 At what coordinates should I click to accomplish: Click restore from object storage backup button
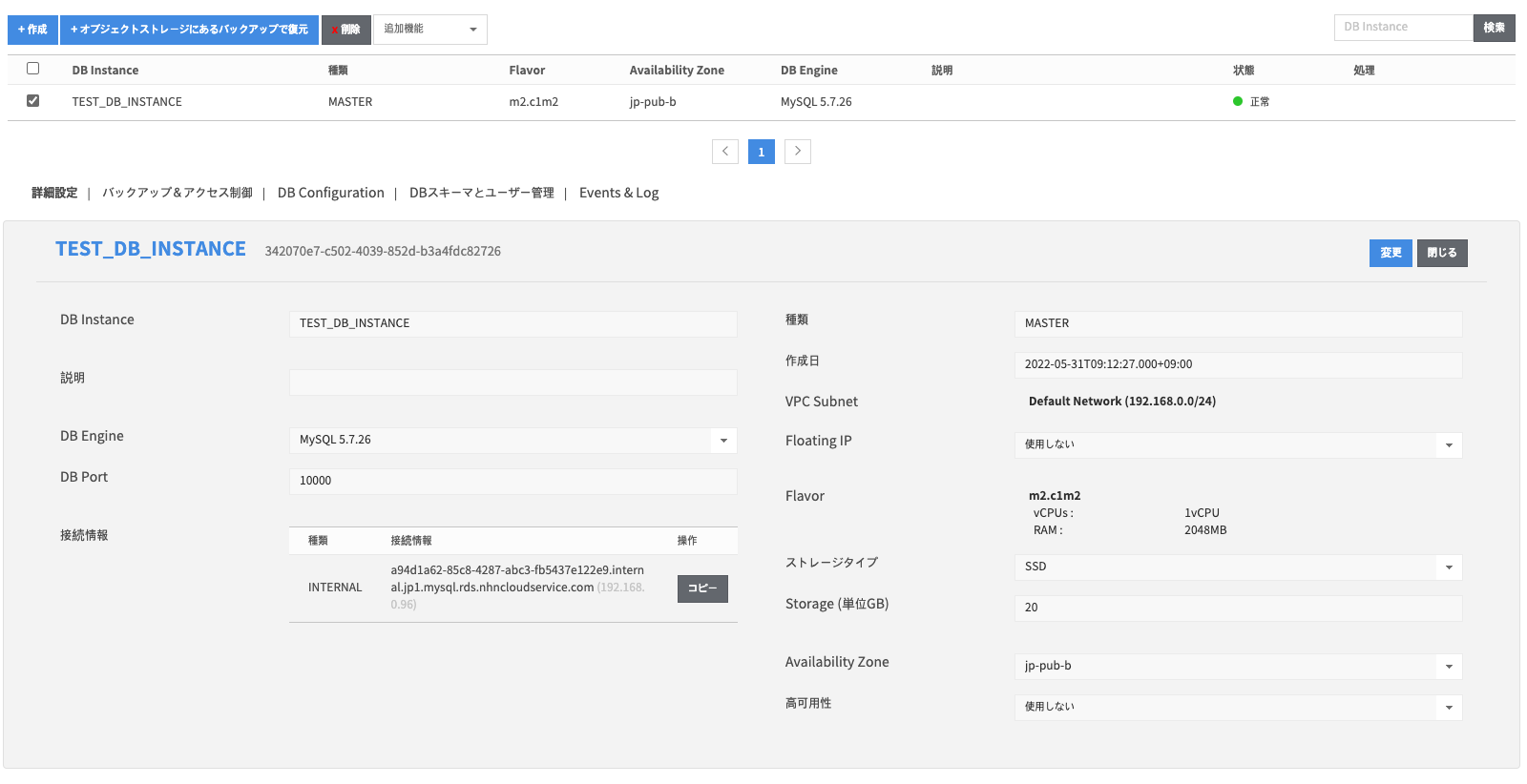click(189, 30)
